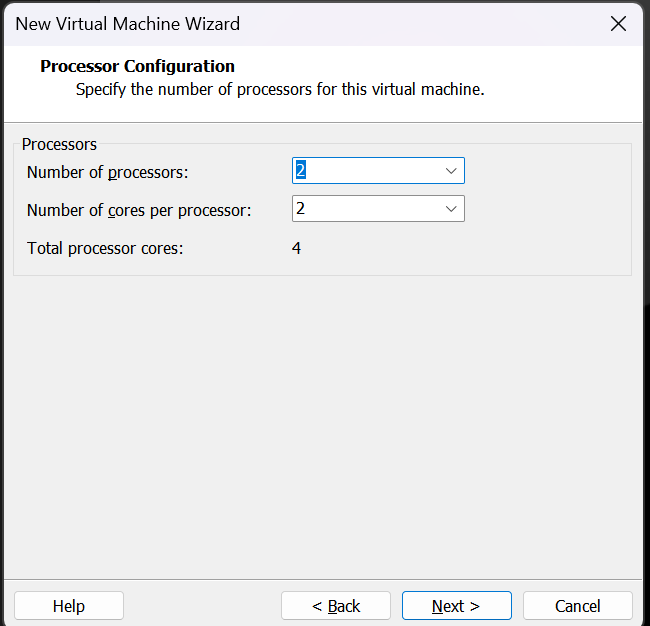This screenshot has width=650, height=626.
Task: Select the 'Number of cores per processor:' label
Action: tap(139, 210)
